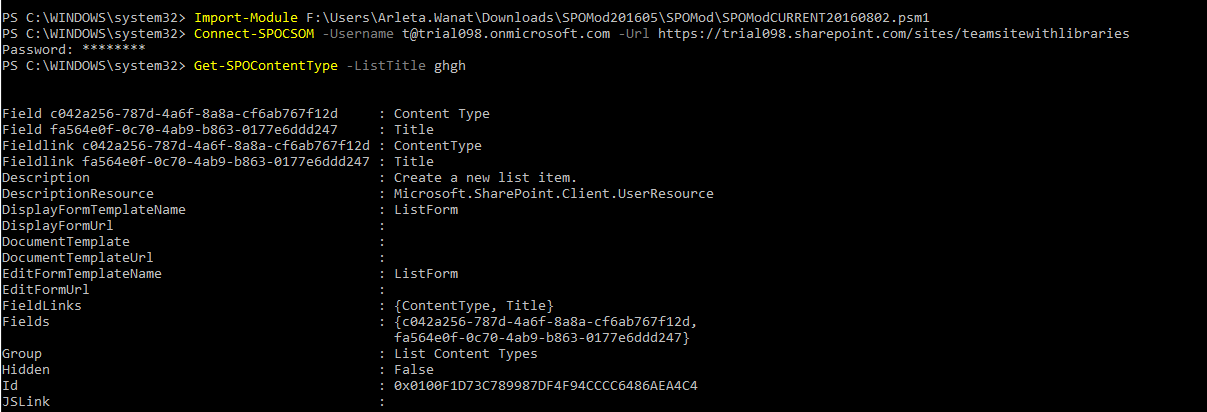The image size is (1207, 412).
Task: Click the DisplayFormTemplateName ListForm value
Action: coord(426,210)
